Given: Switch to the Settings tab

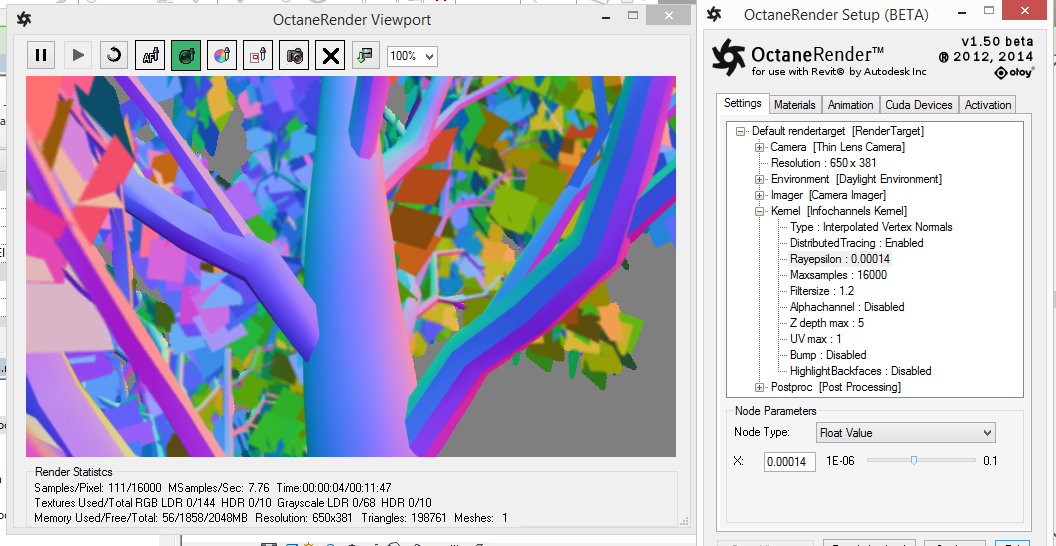Looking at the screenshot, I should click(x=742, y=104).
